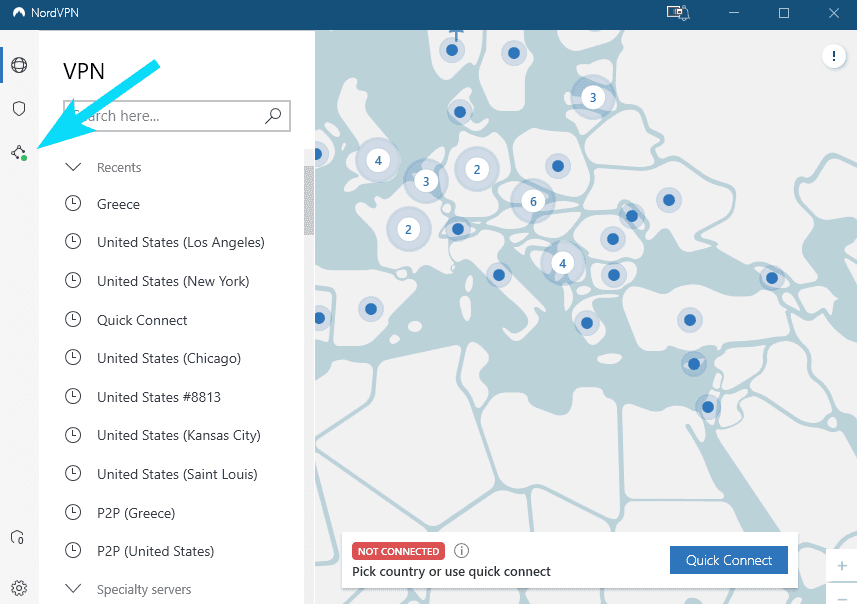Click the clock icon beside Quick Connect recent
The height and width of the screenshot is (604, 857).
point(73,319)
